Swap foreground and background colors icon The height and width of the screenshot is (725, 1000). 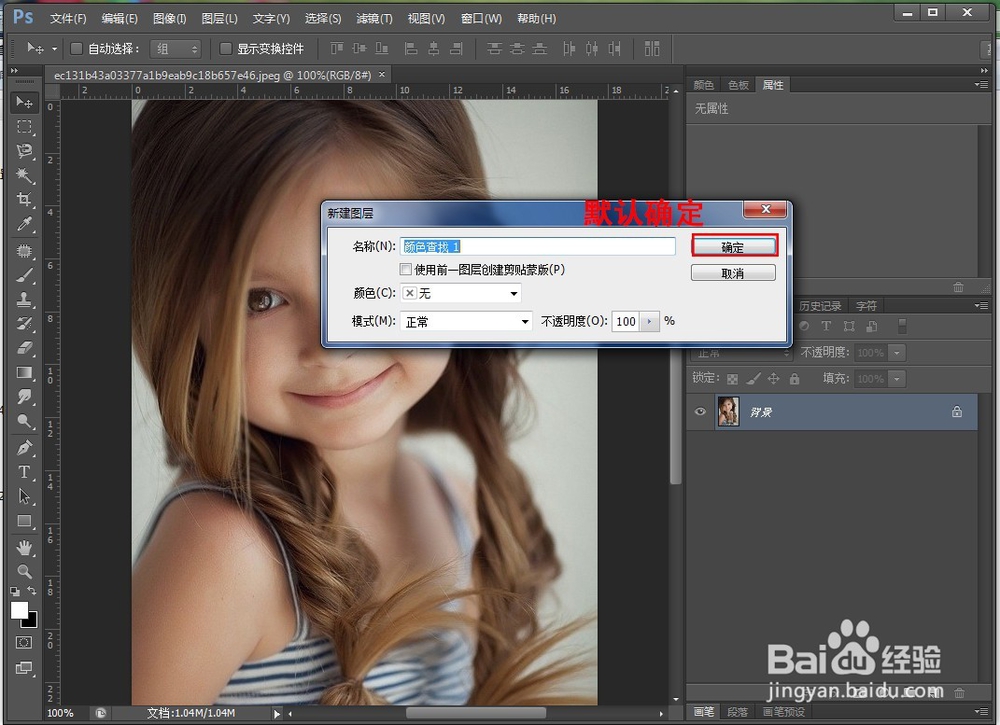tap(31, 591)
